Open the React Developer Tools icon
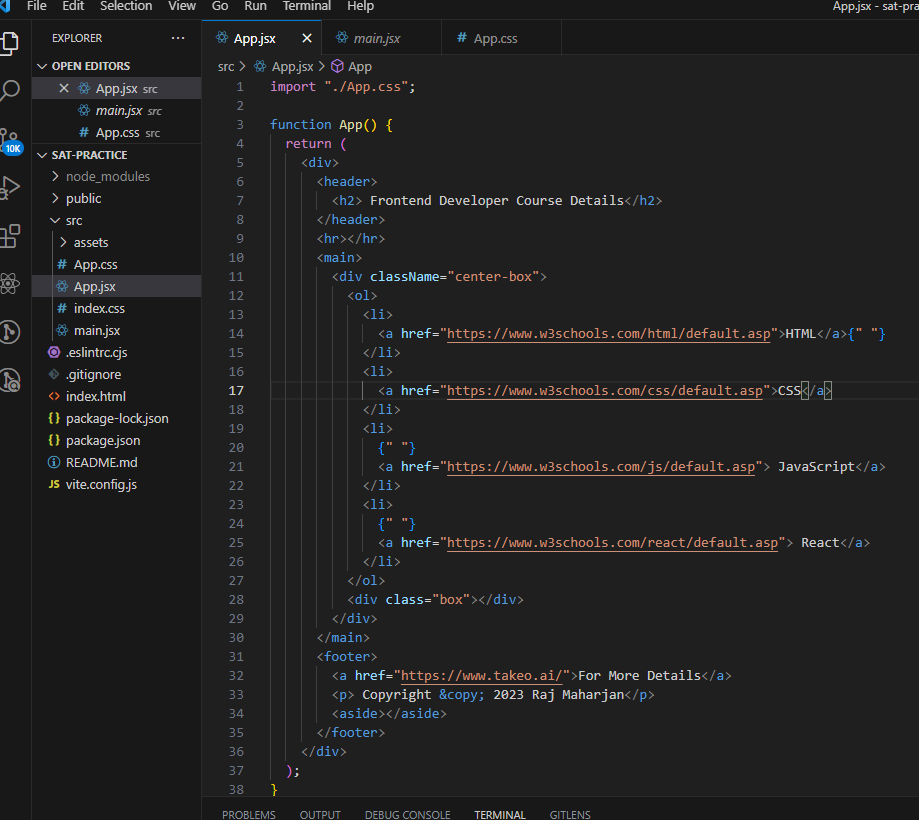 pyautogui.click(x=12, y=283)
